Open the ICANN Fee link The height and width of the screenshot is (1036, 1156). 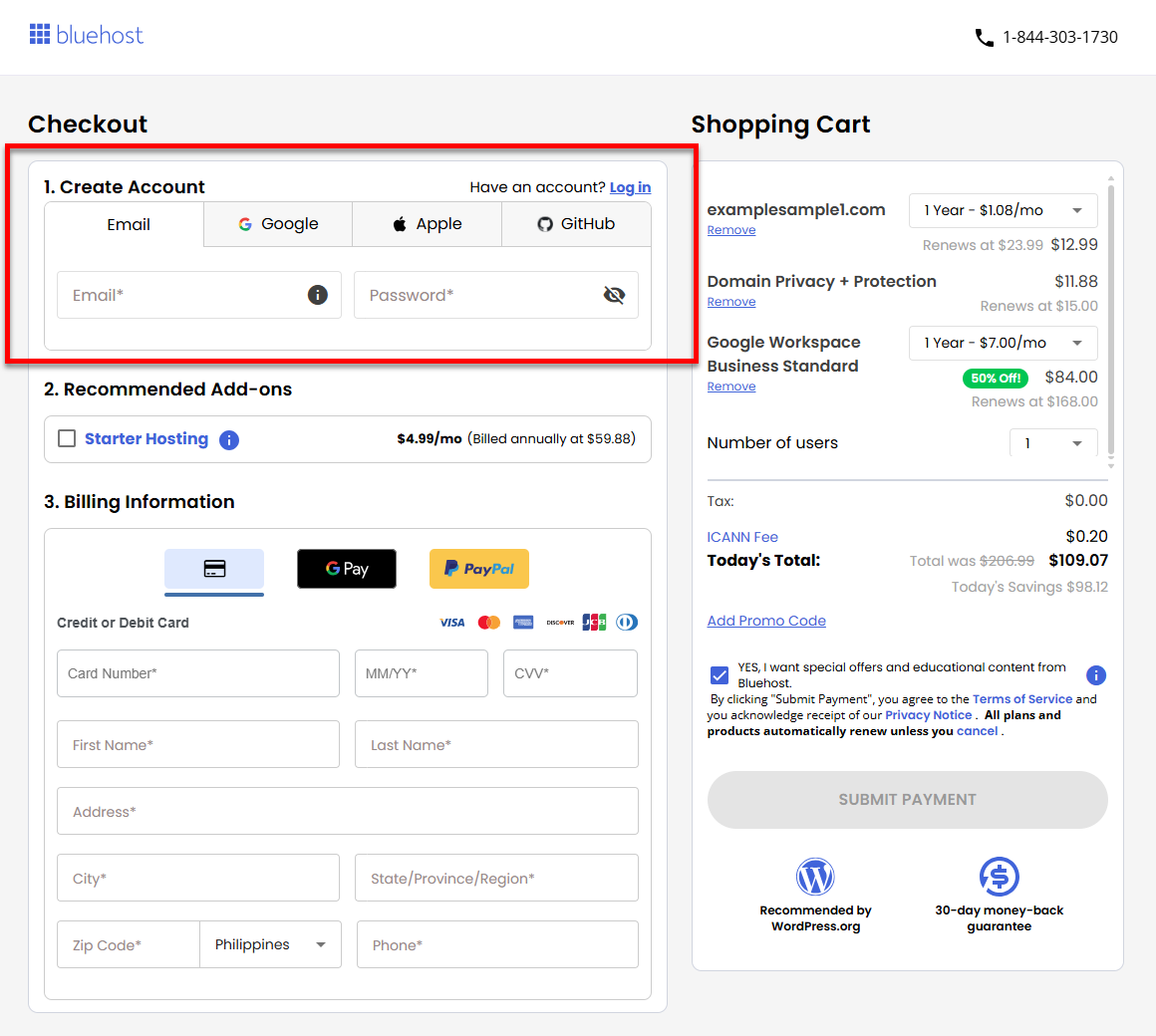742,537
